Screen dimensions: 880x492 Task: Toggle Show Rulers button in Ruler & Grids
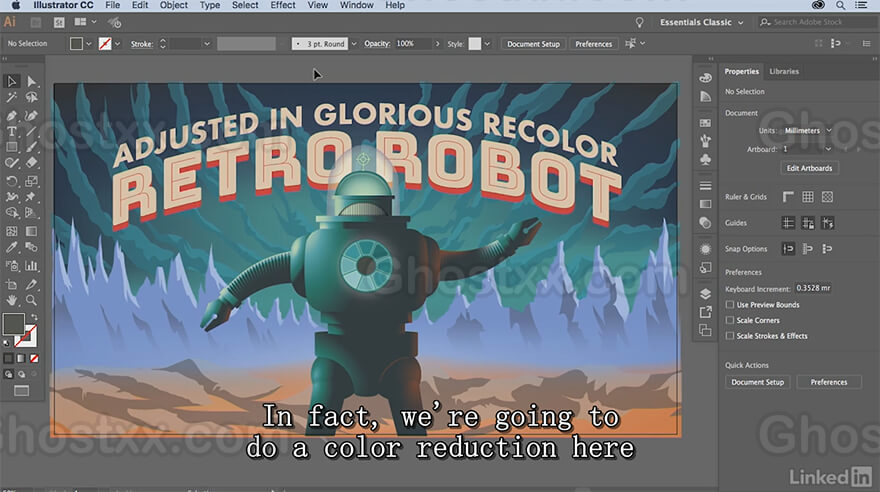(788, 197)
